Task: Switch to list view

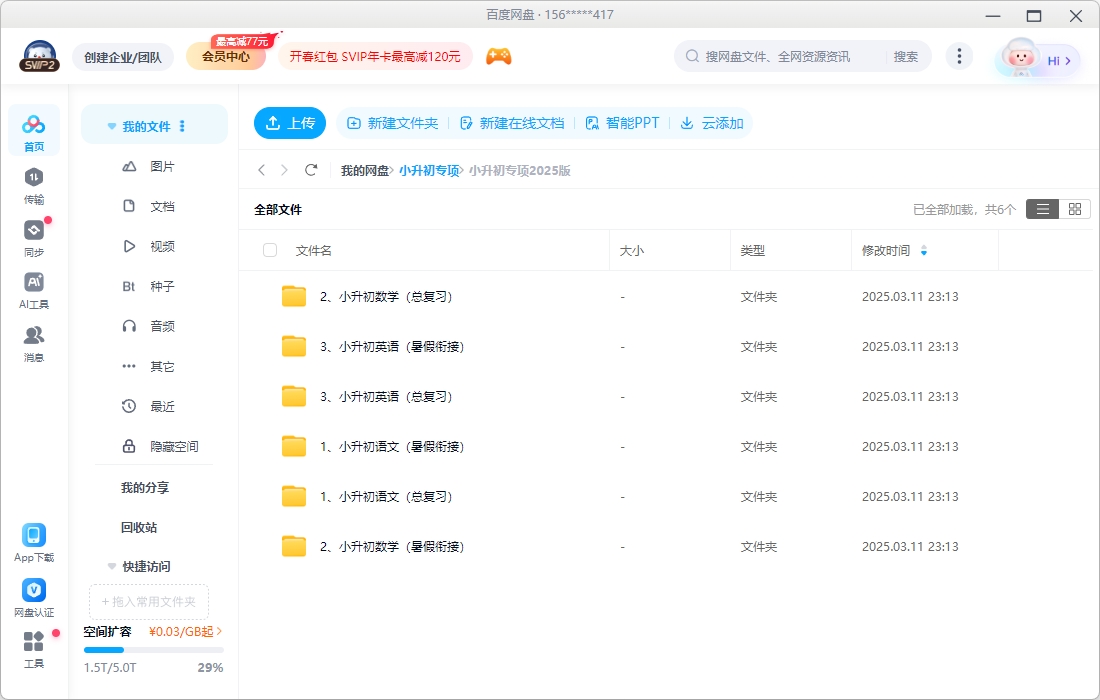Action: click(x=1042, y=209)
